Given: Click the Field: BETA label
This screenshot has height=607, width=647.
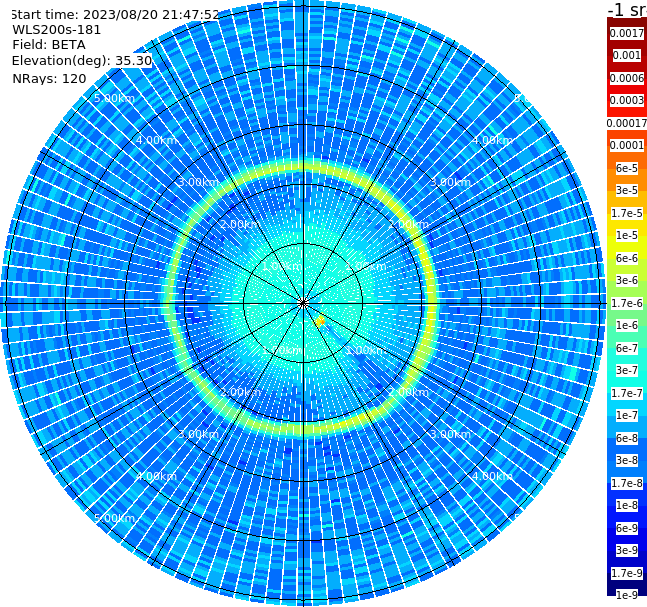Looking at the screenshot, I should 49,45.
